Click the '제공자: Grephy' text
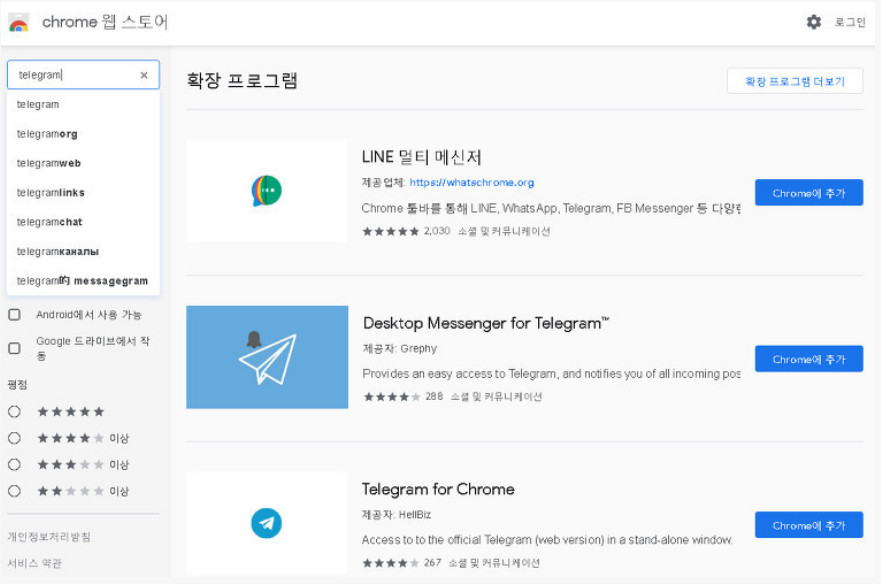Viewport: 881px width, 584px height. tap(399, 348)
